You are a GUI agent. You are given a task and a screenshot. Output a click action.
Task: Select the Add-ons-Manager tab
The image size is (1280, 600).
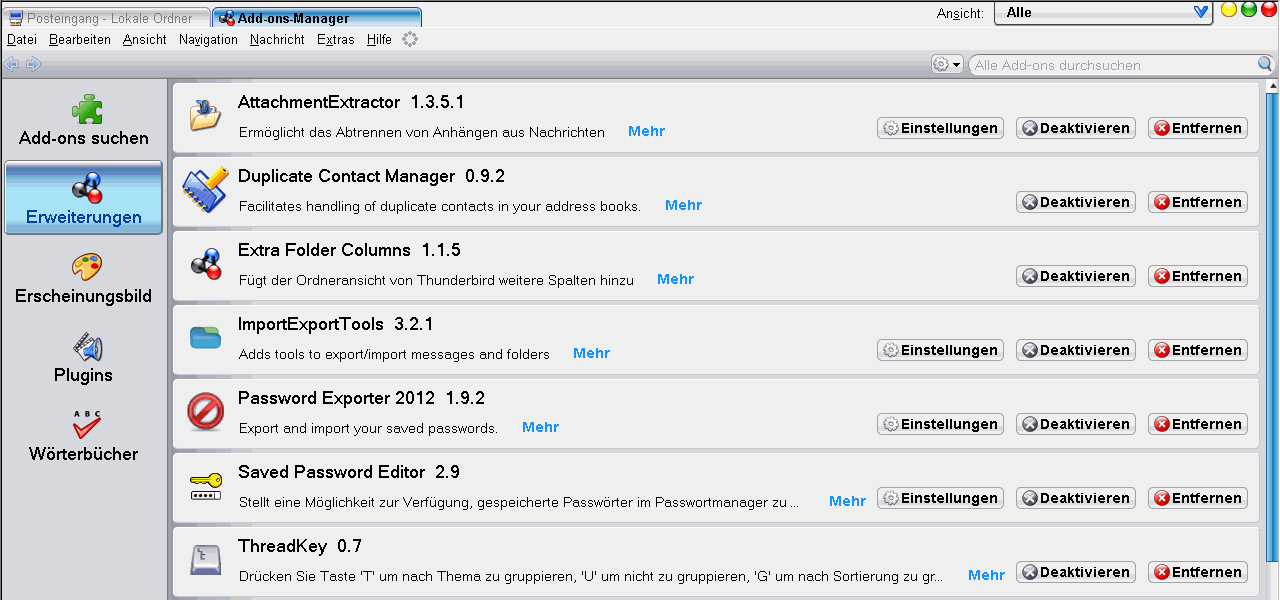(316, 18)
